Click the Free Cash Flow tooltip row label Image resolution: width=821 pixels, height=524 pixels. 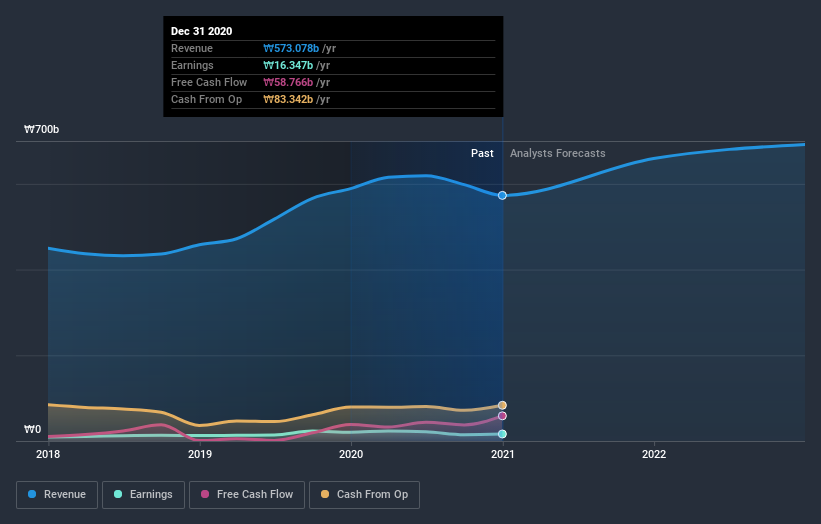click(x=209, y=82)
